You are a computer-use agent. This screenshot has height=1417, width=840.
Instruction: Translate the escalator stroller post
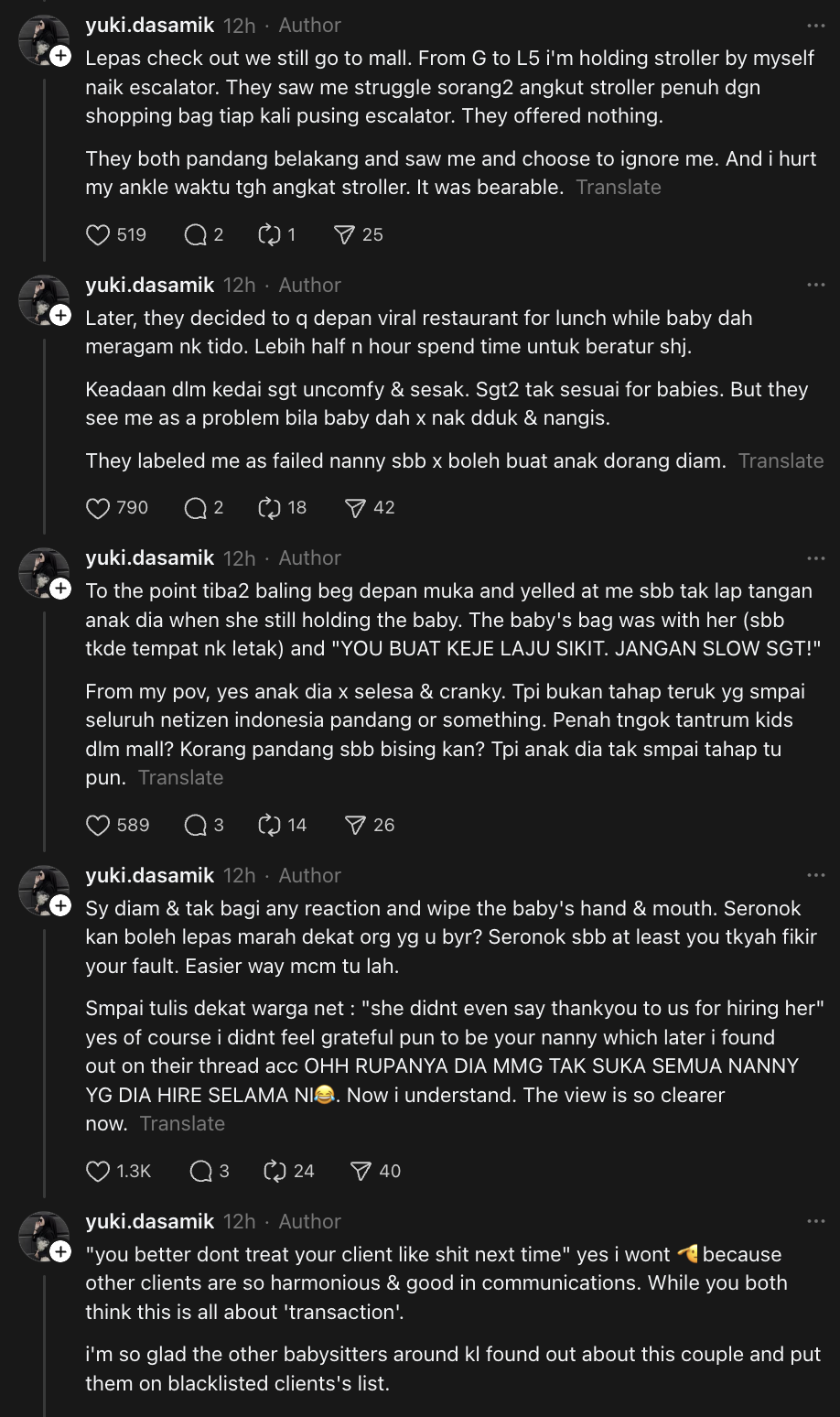pos(619,188)
